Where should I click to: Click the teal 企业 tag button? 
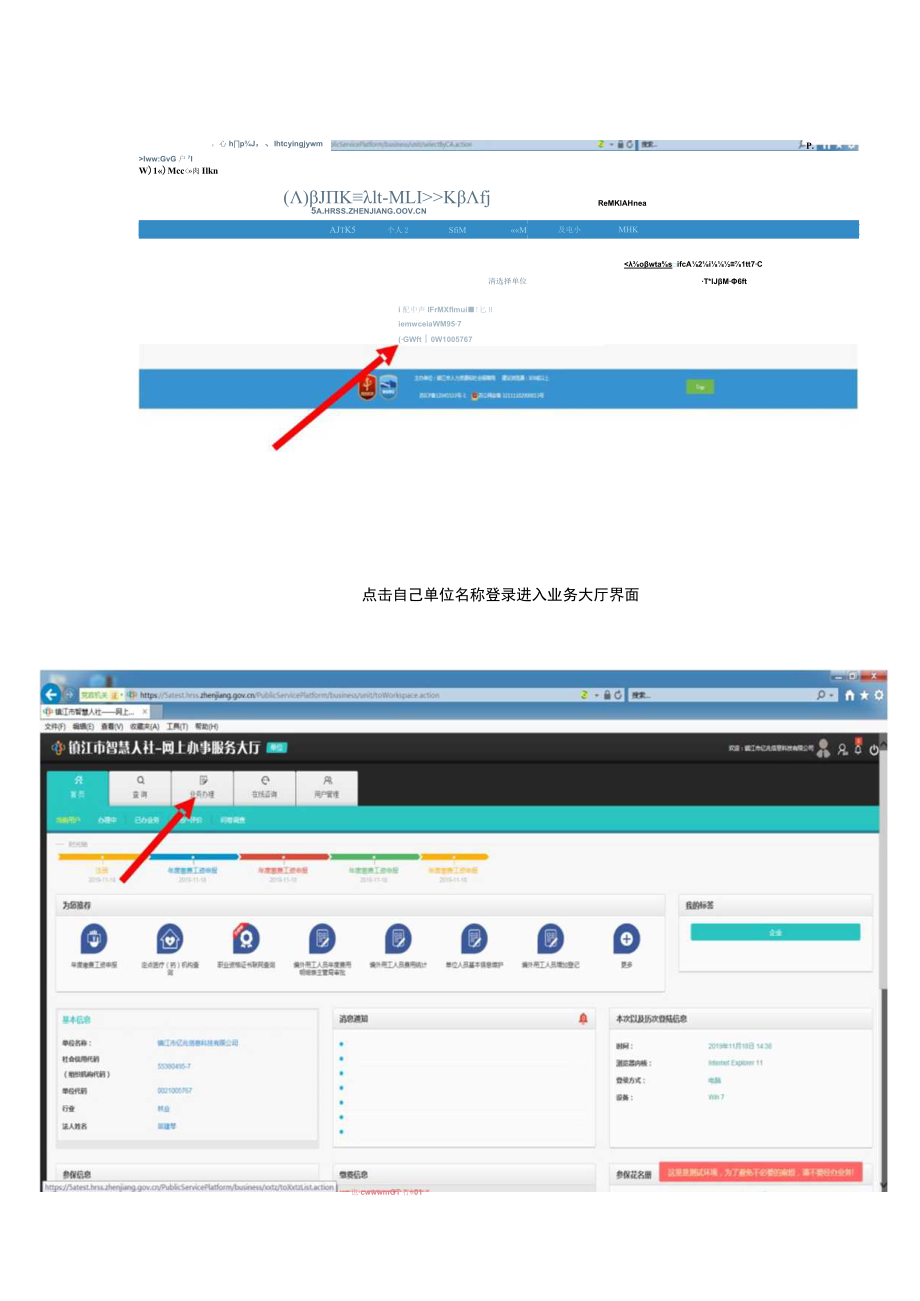click(775, 932)
